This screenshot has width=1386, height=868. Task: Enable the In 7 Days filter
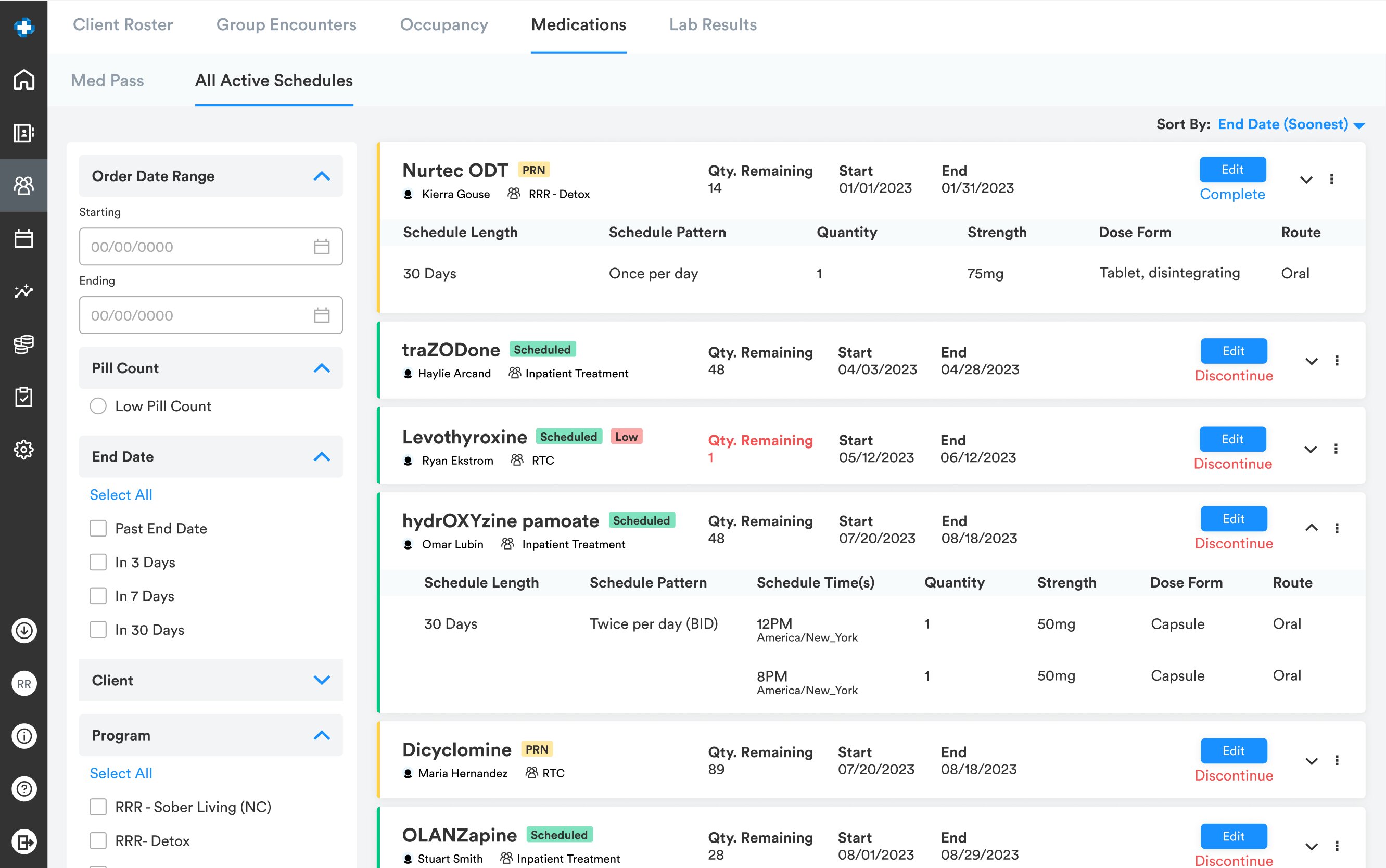tap(98, 596)
